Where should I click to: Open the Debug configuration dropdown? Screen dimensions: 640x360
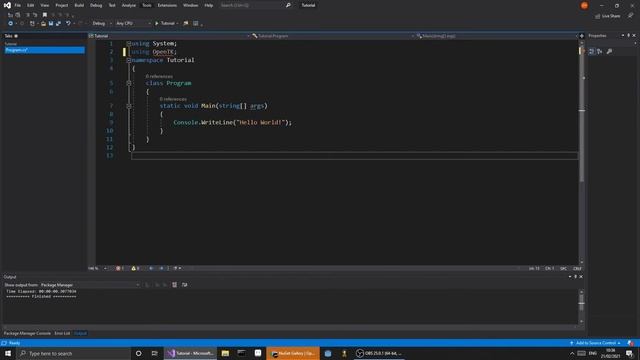coord(102,23)
